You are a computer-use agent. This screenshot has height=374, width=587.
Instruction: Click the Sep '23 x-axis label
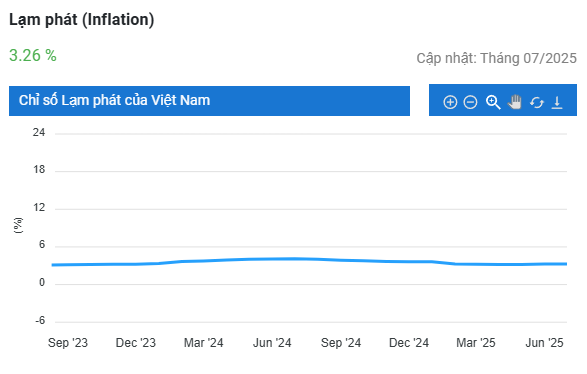click(68, 343)
